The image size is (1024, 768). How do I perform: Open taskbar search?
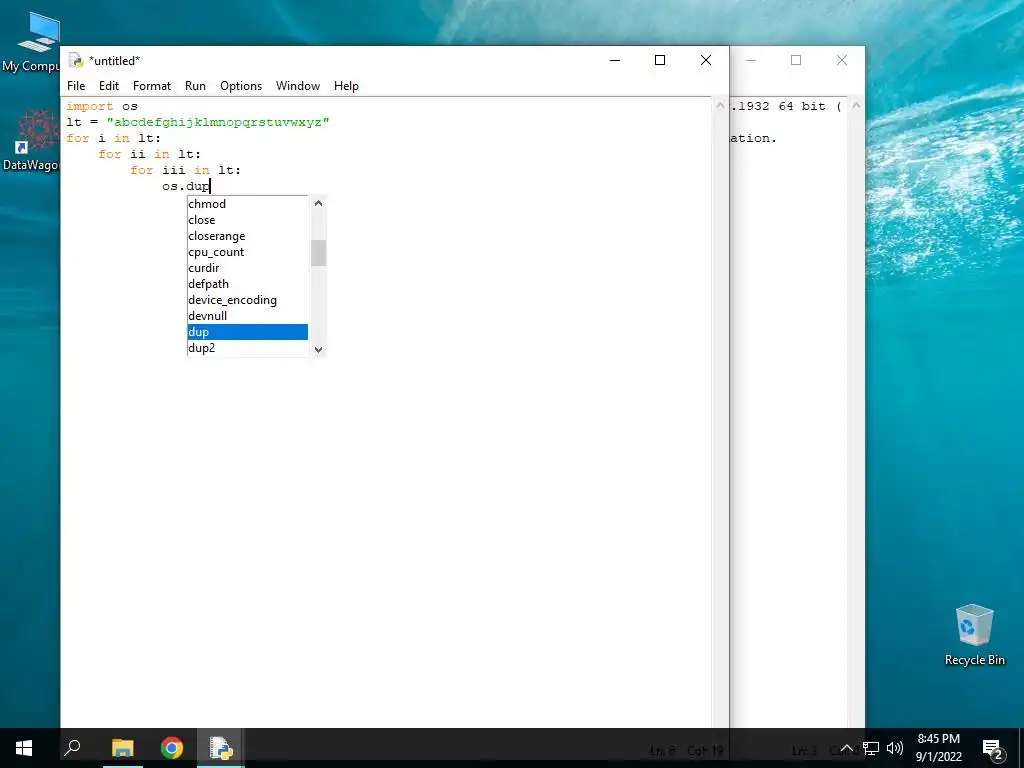(72, 748)
